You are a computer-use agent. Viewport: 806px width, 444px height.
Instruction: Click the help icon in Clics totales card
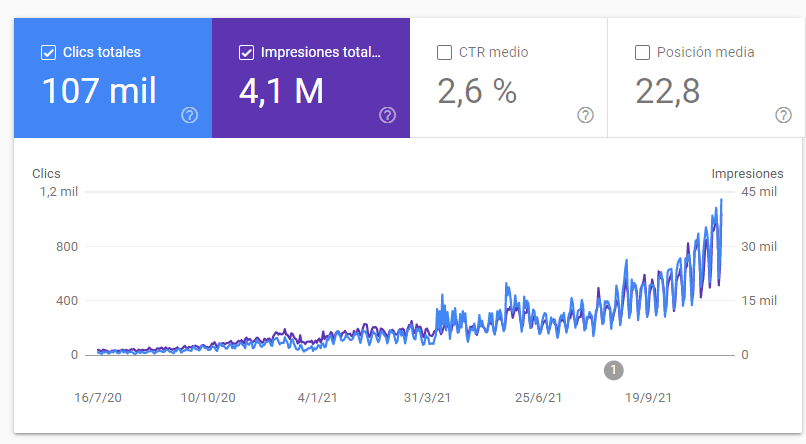[x=190, y=116]
